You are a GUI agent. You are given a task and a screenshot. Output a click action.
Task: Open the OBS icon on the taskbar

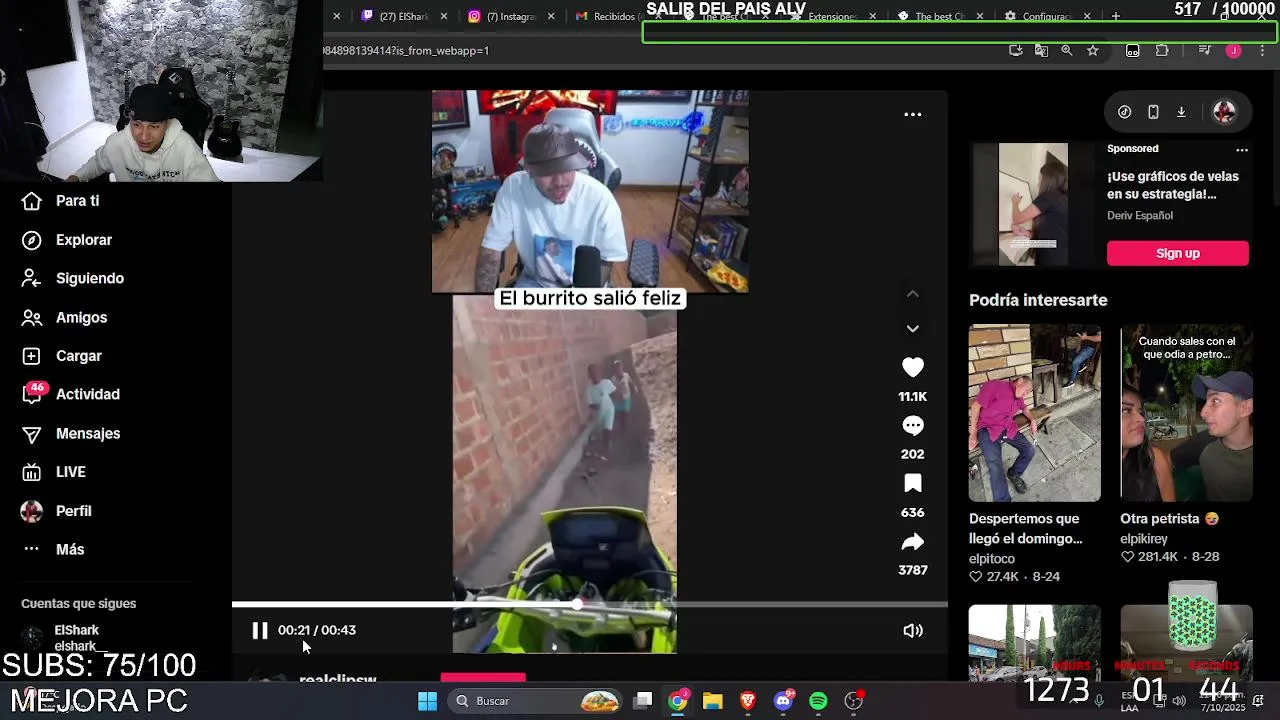[x=854, y=701]
